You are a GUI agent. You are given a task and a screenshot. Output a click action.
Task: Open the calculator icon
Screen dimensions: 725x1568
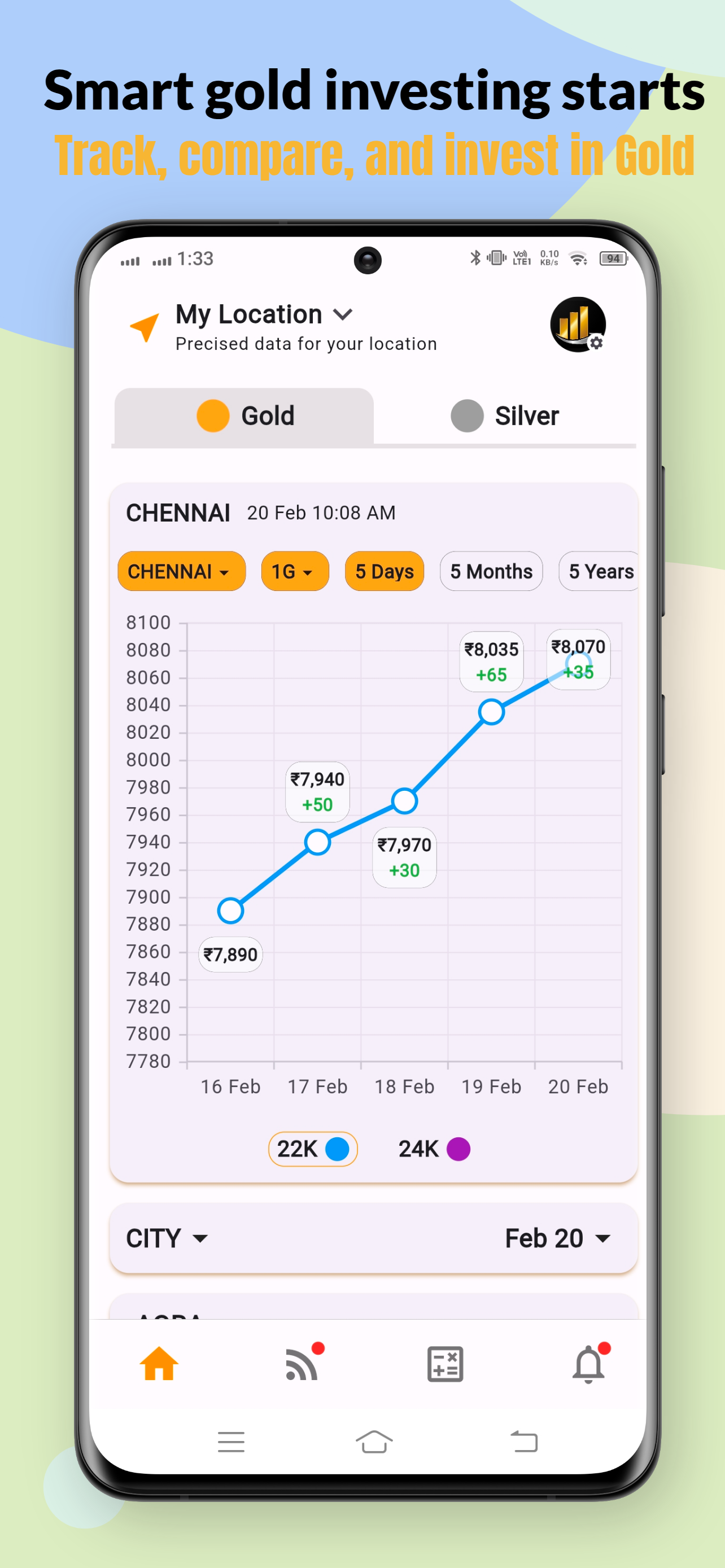[x=445, y=1364]
